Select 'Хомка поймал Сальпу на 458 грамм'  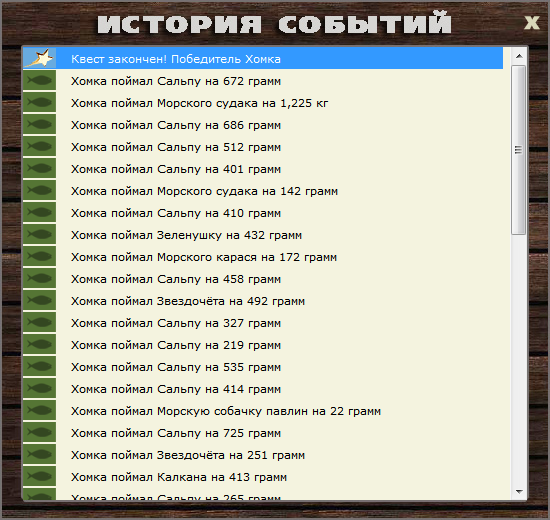pos(263,278)
